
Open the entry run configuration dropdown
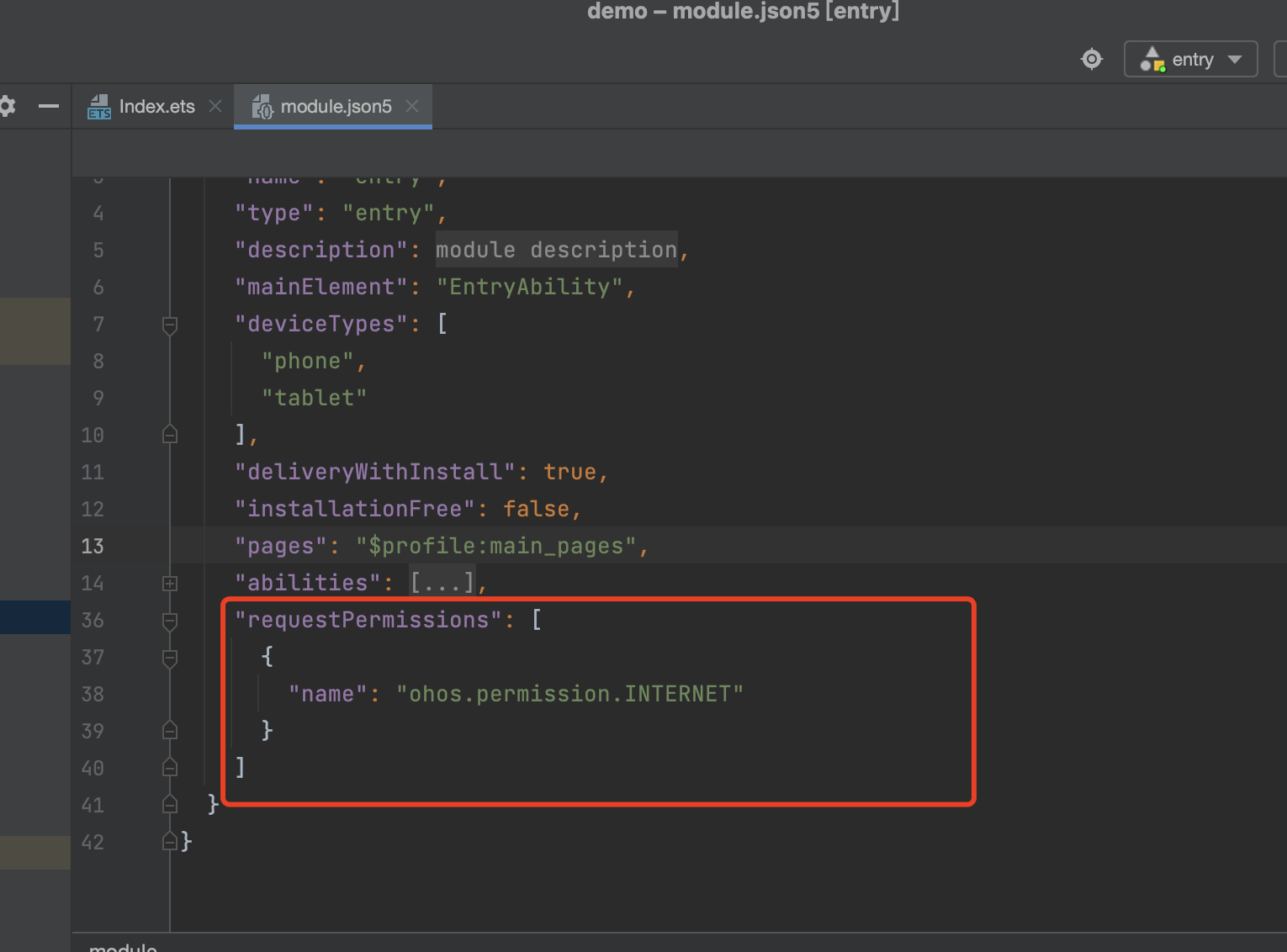tap(1190, 59)
